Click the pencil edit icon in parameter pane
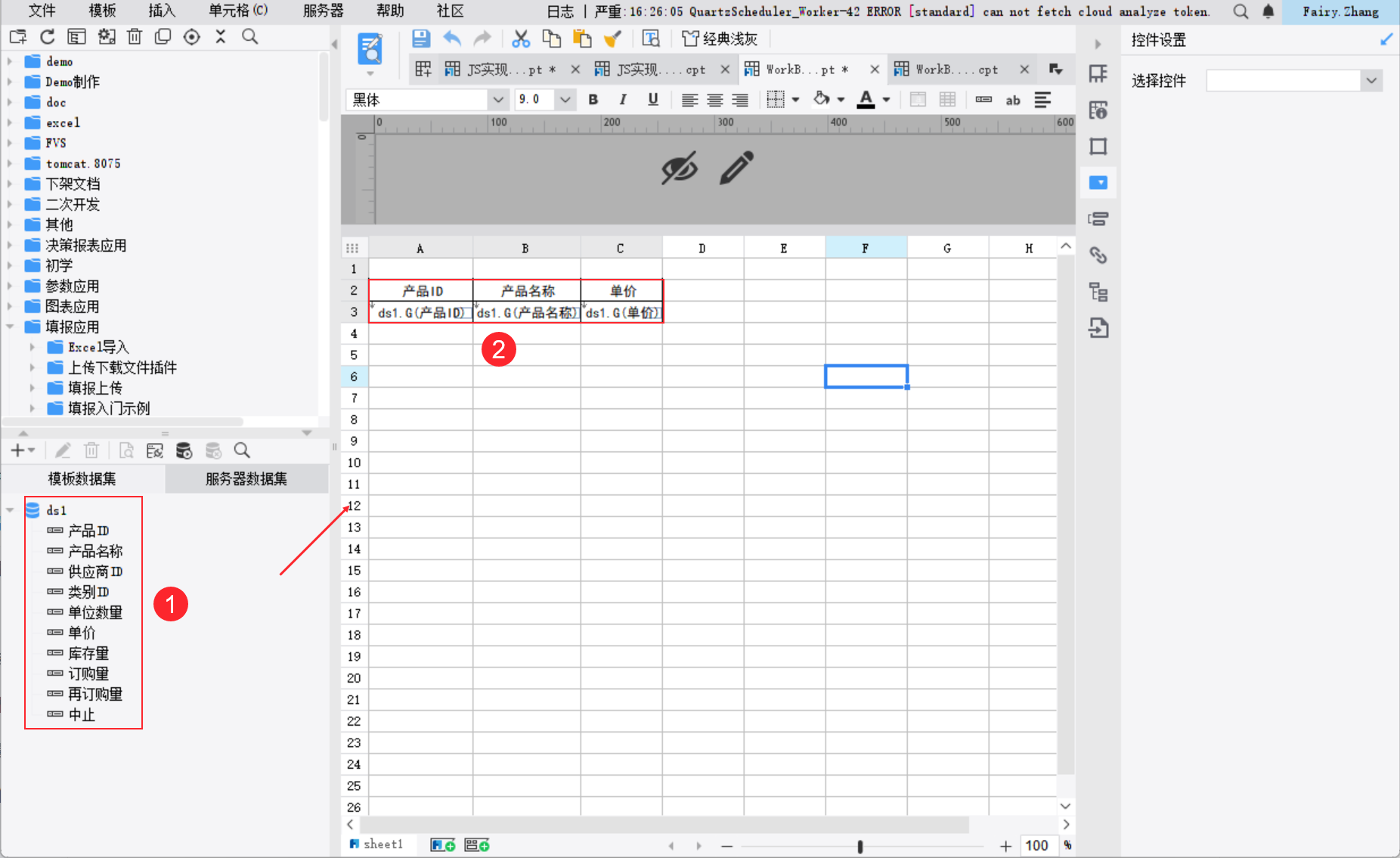The image size is (1400, 858). [736, 168]
